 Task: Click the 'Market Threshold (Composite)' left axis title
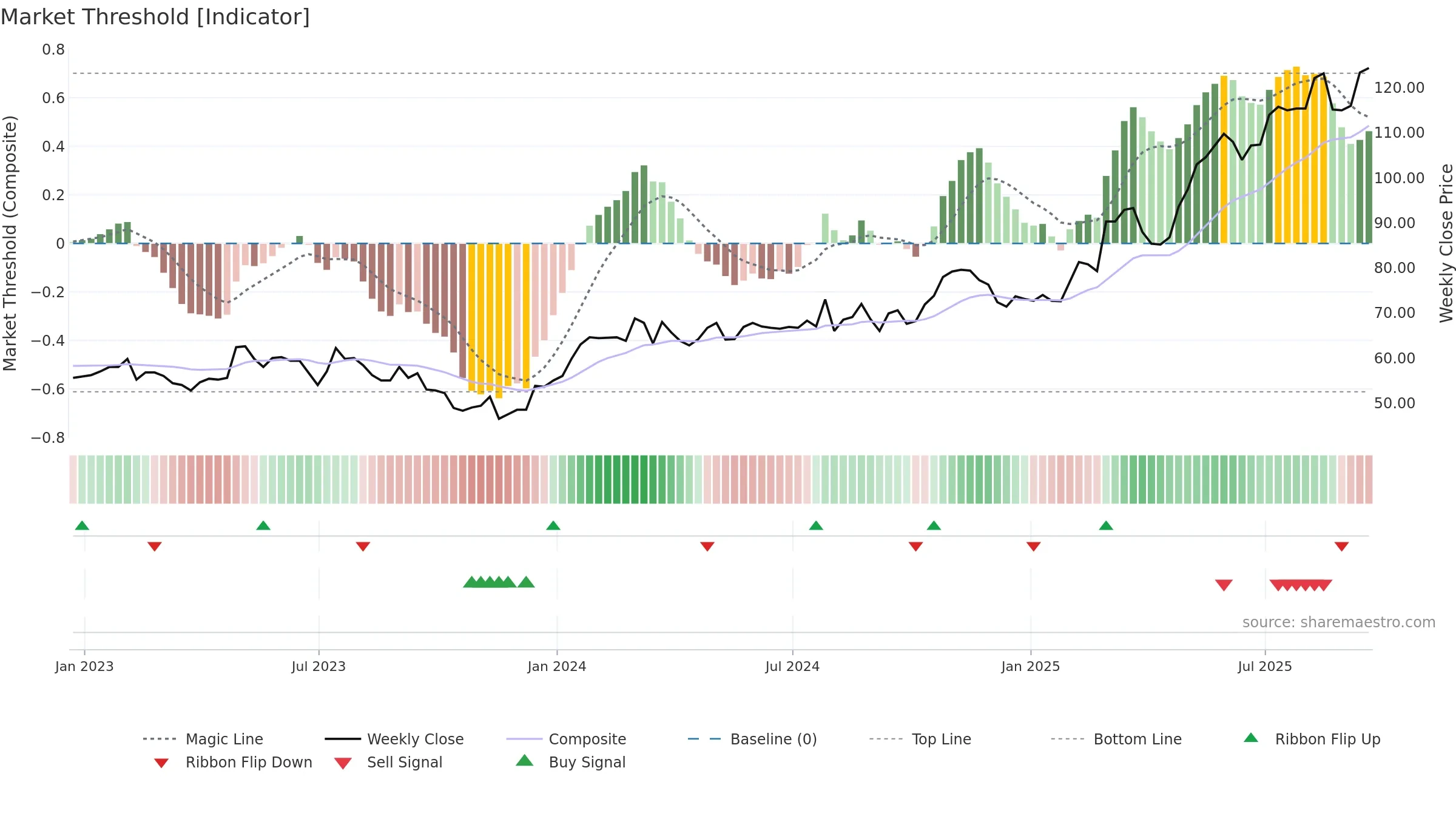pyautogui.click(x=10, y=243)
